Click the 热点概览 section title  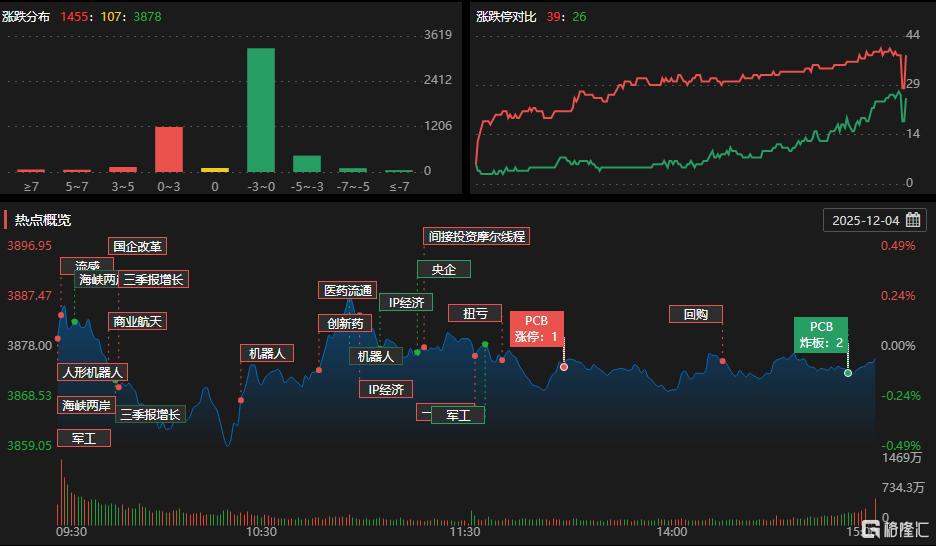(43, 220)
